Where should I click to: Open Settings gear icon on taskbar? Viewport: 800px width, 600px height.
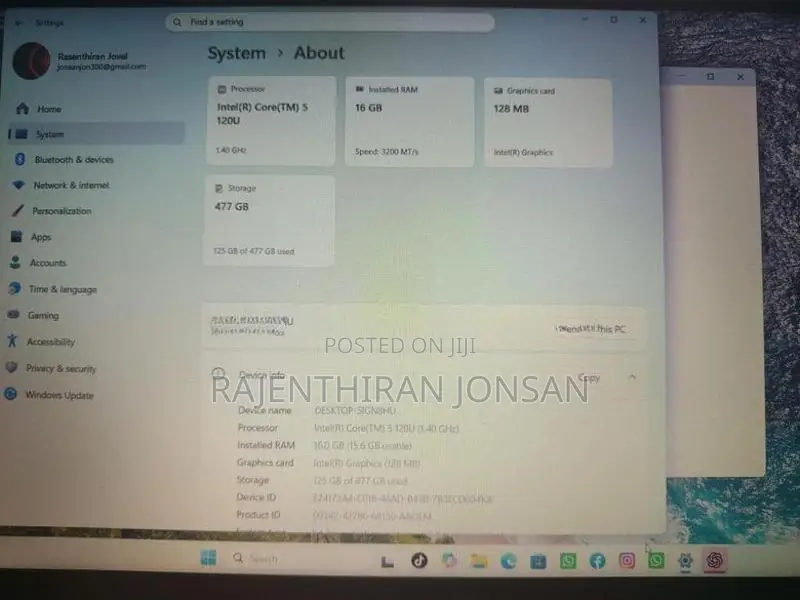685,561
